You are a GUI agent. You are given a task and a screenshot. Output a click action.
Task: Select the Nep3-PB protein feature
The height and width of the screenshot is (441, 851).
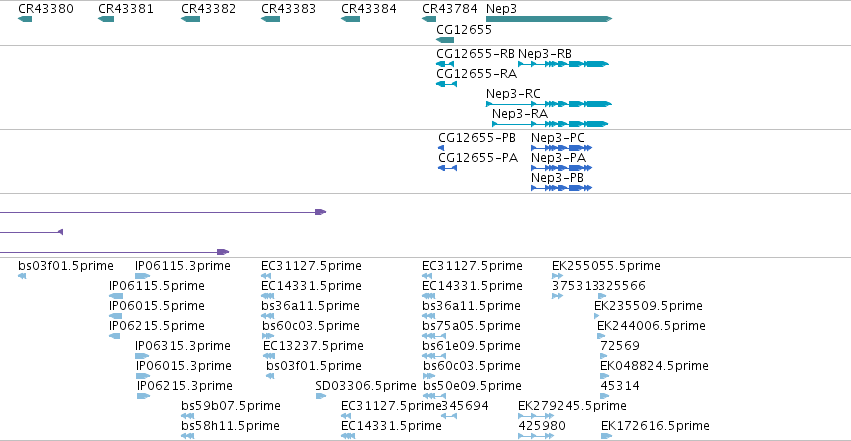[562, 188]
